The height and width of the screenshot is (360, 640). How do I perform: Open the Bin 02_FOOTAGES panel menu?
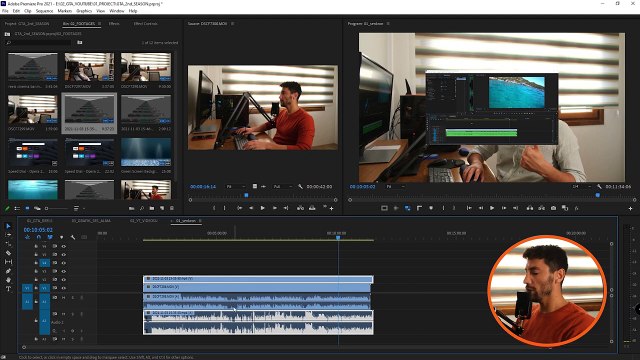point(99,24)
